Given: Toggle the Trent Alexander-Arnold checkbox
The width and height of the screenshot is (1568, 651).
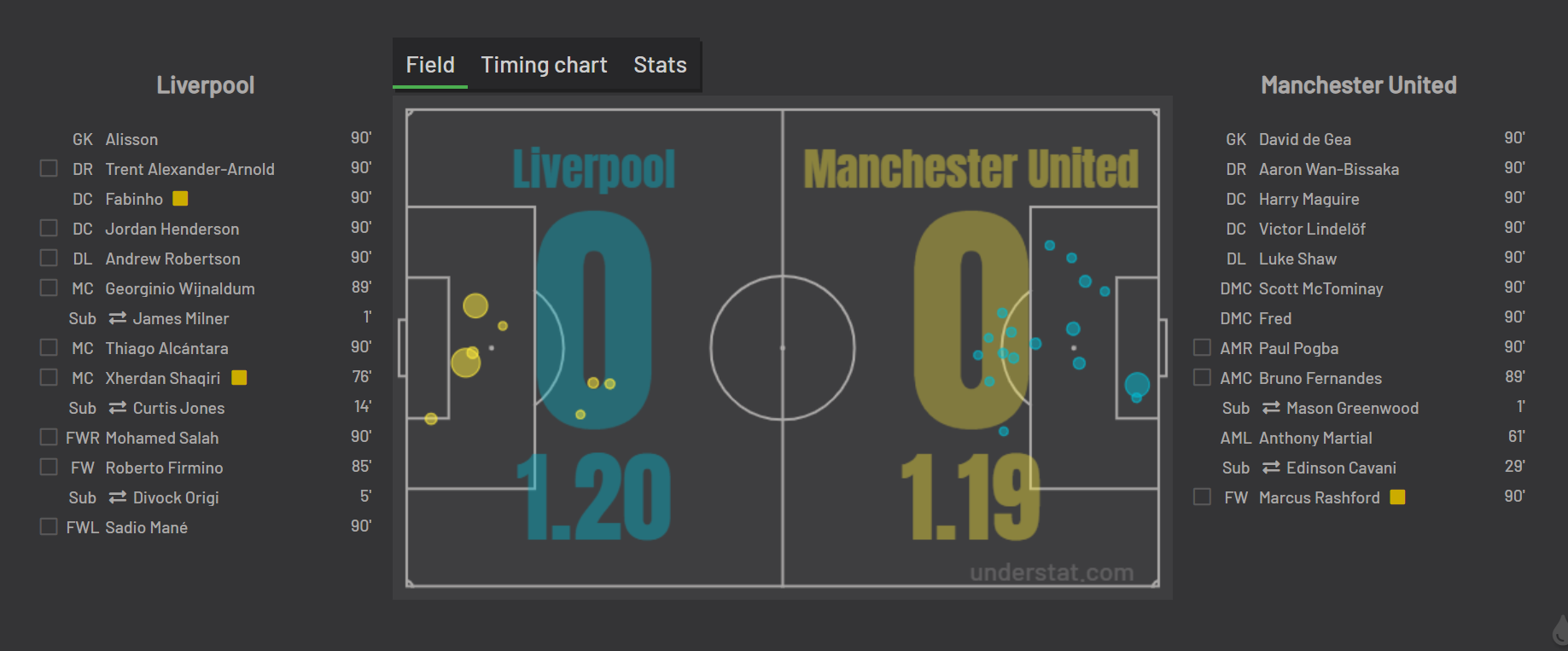Looking at the screenshot, I should 49,168.
